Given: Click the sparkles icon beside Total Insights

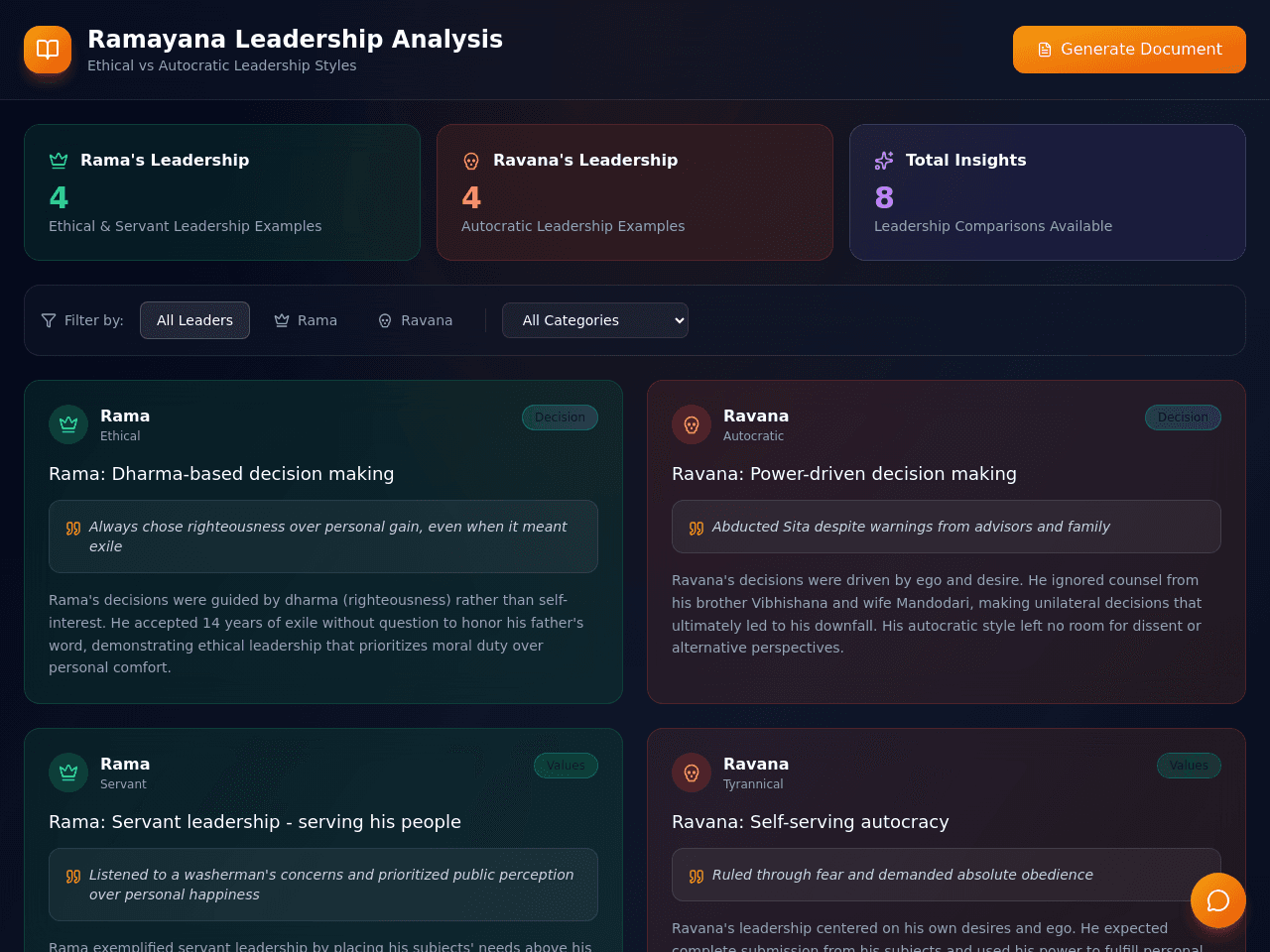Looking at the screenshot, I should 884,161.
